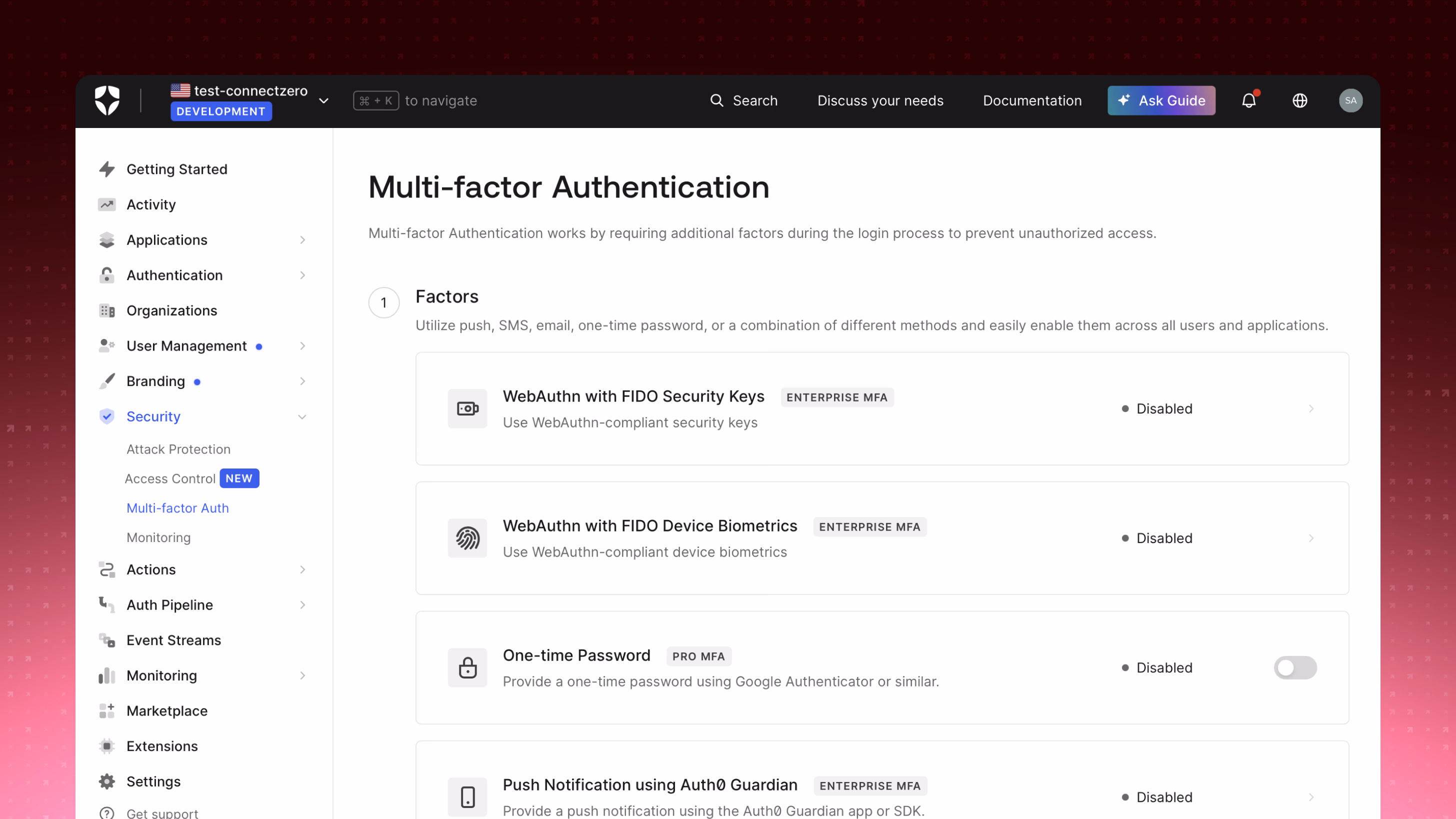Click the Applications layers icon
1456x819 pixels.
[x=107, y=240]
